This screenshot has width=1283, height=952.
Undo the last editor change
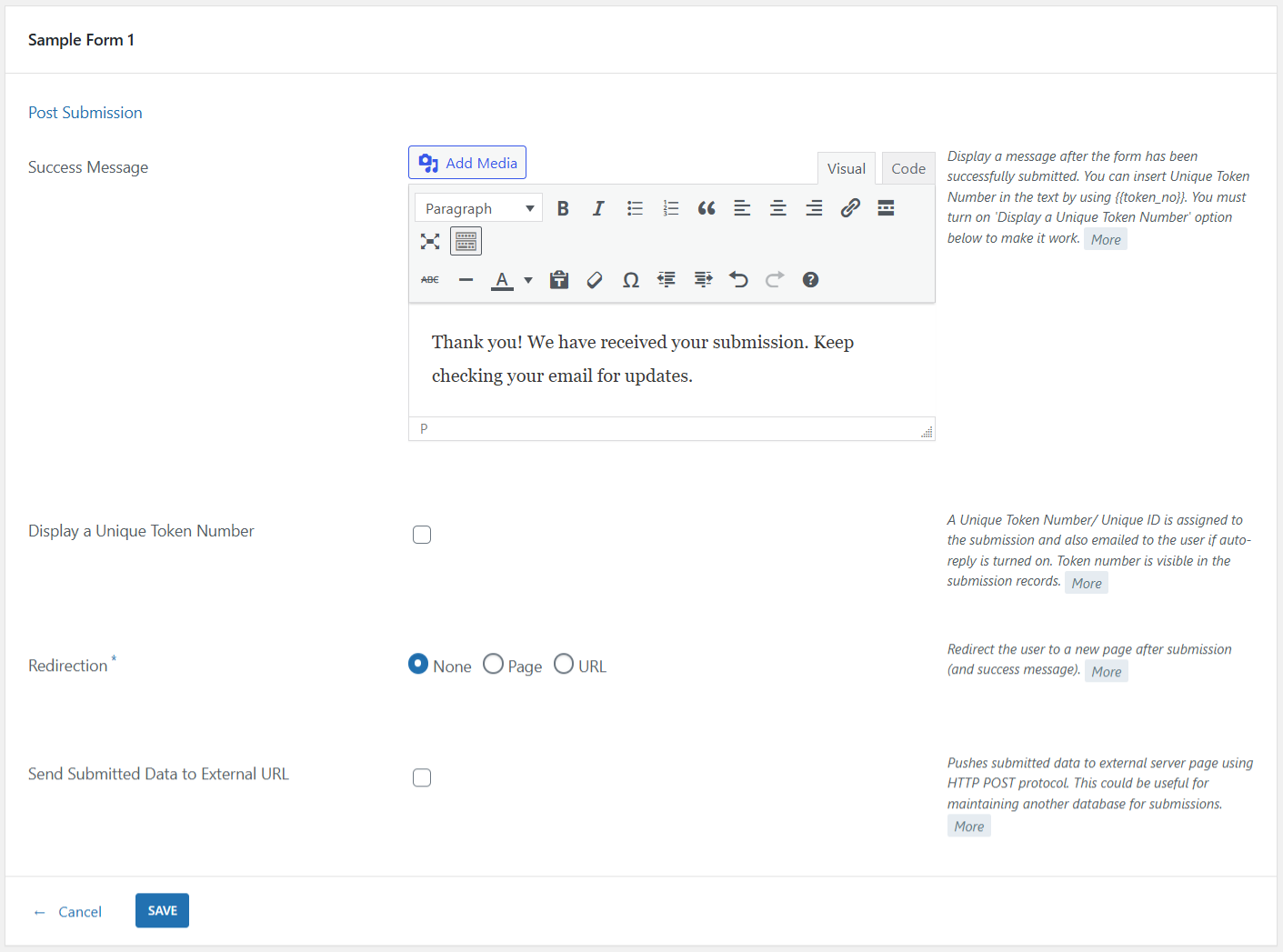point(738,280)
